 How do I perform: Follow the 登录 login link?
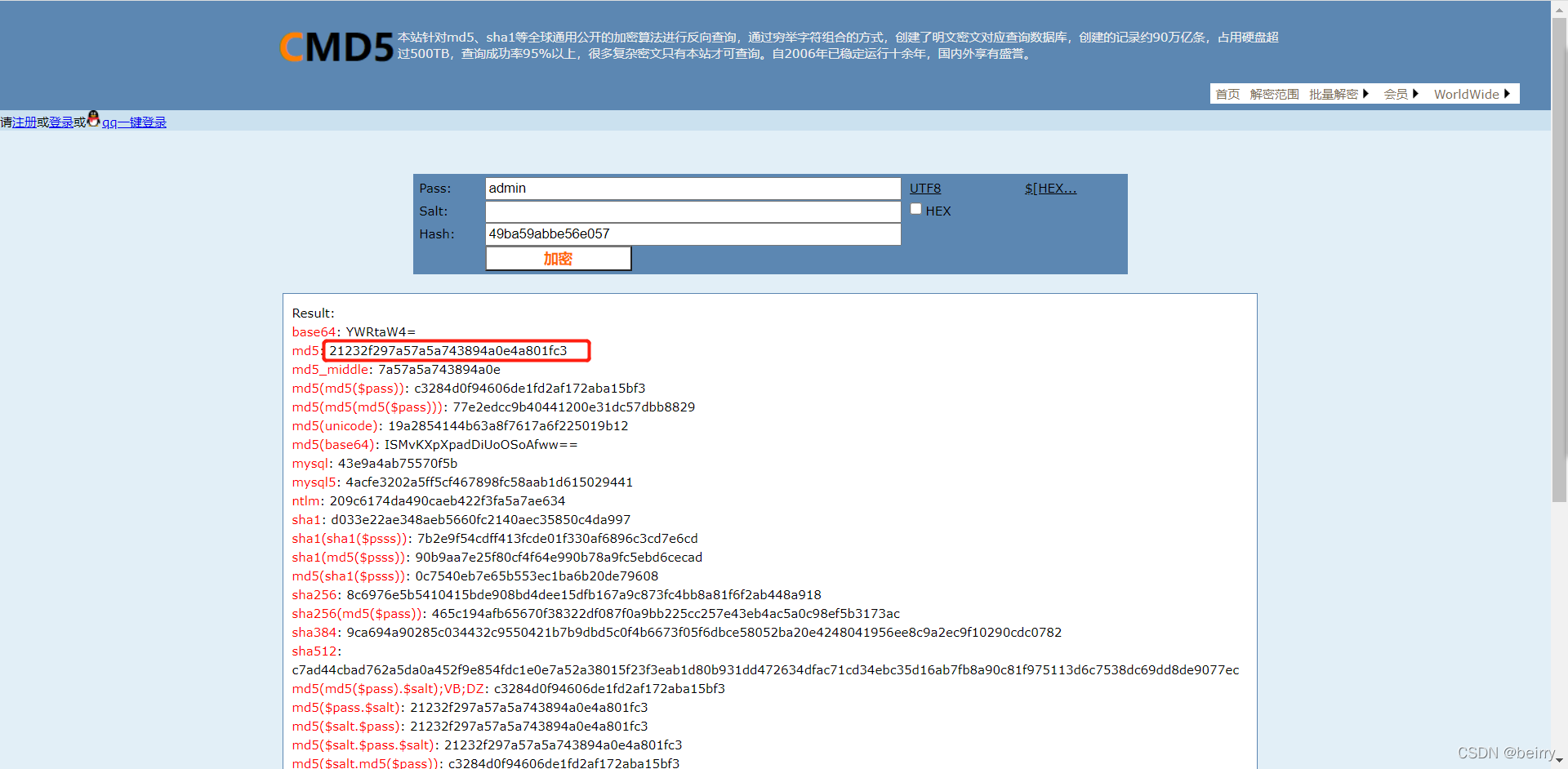[61, 122]
